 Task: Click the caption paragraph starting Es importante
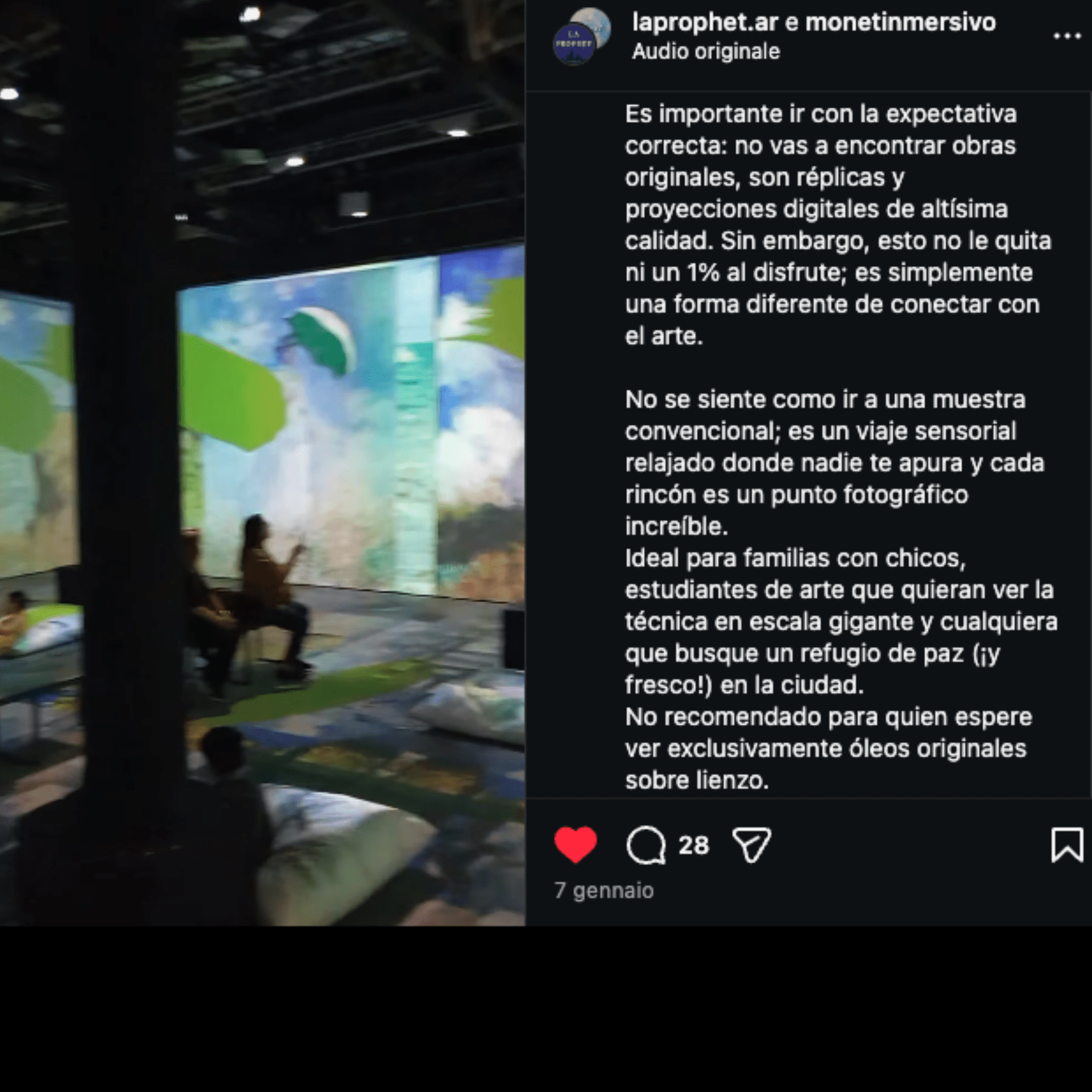coord(838,225)
